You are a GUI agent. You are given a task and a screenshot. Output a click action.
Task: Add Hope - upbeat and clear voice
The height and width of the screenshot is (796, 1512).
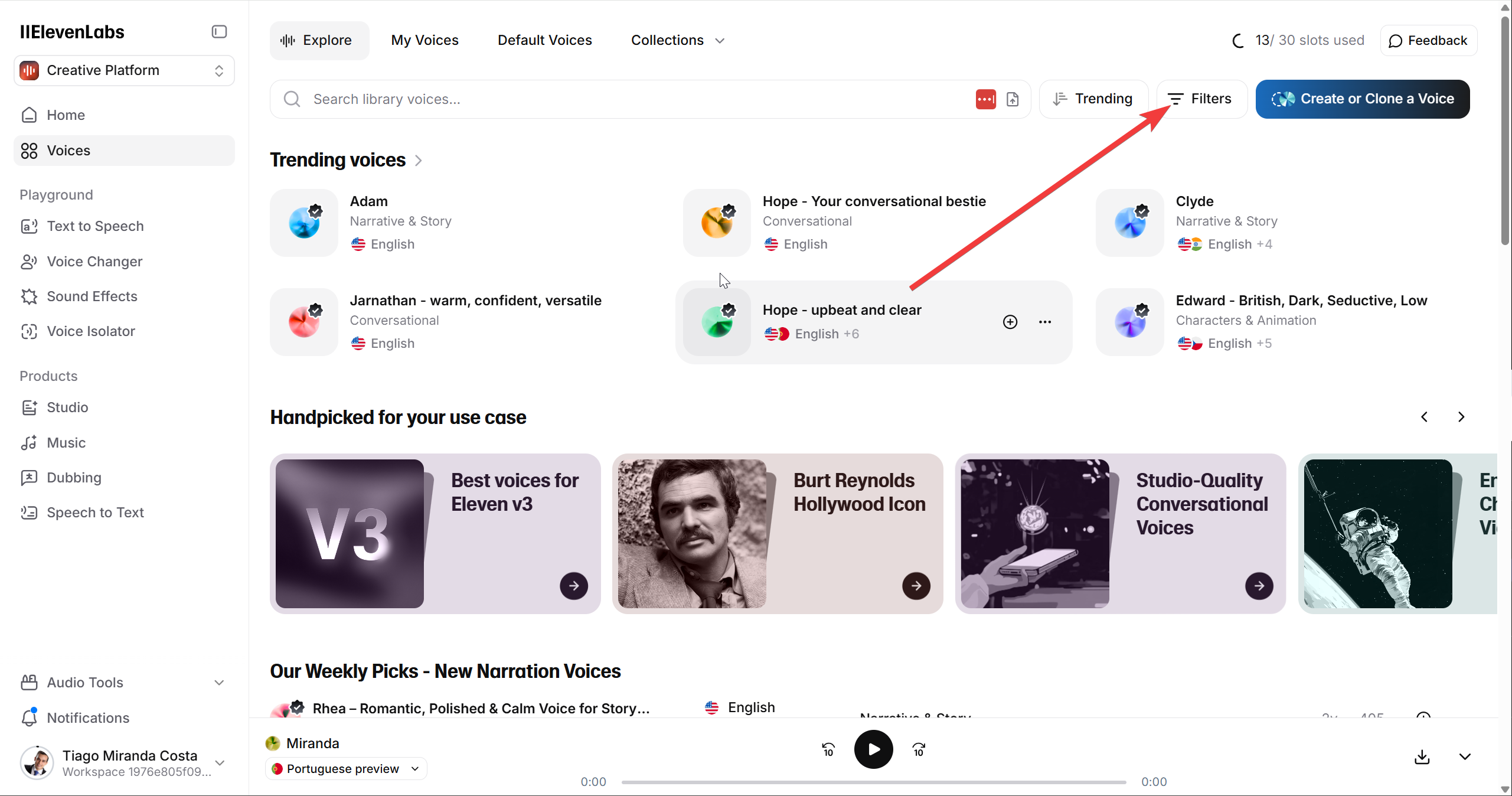tap(1010, 322)
